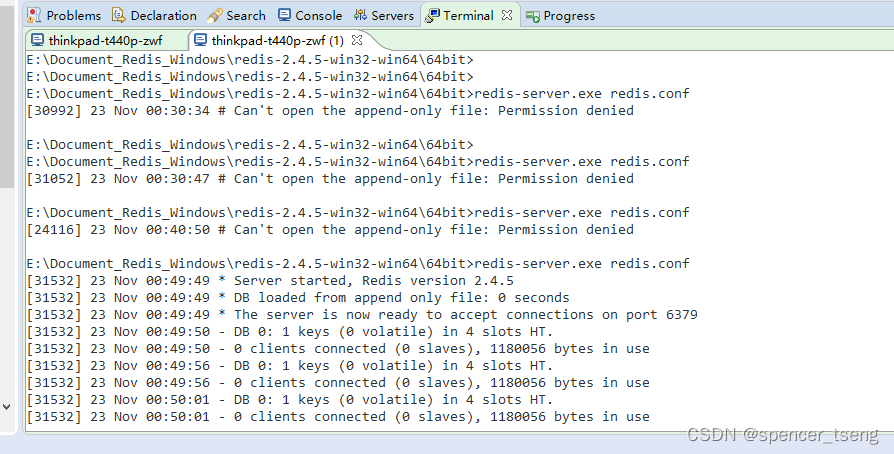Image resolution: width=894 pixels, height=454 pixels.
Task: Click the Declaration view icon
Action: pos(119,15)
